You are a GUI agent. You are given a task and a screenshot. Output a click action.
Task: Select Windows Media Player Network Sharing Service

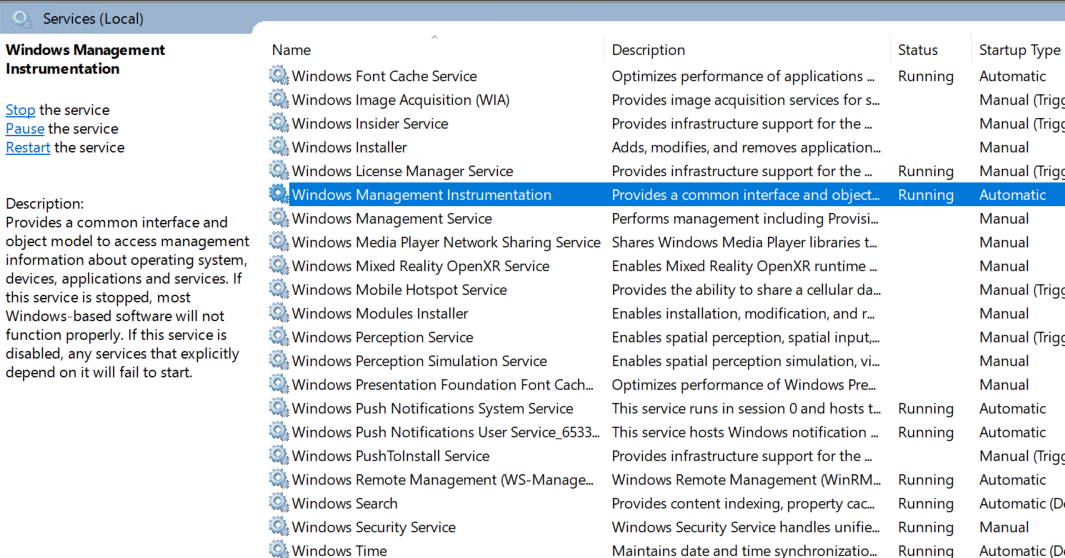click(666, 242)
